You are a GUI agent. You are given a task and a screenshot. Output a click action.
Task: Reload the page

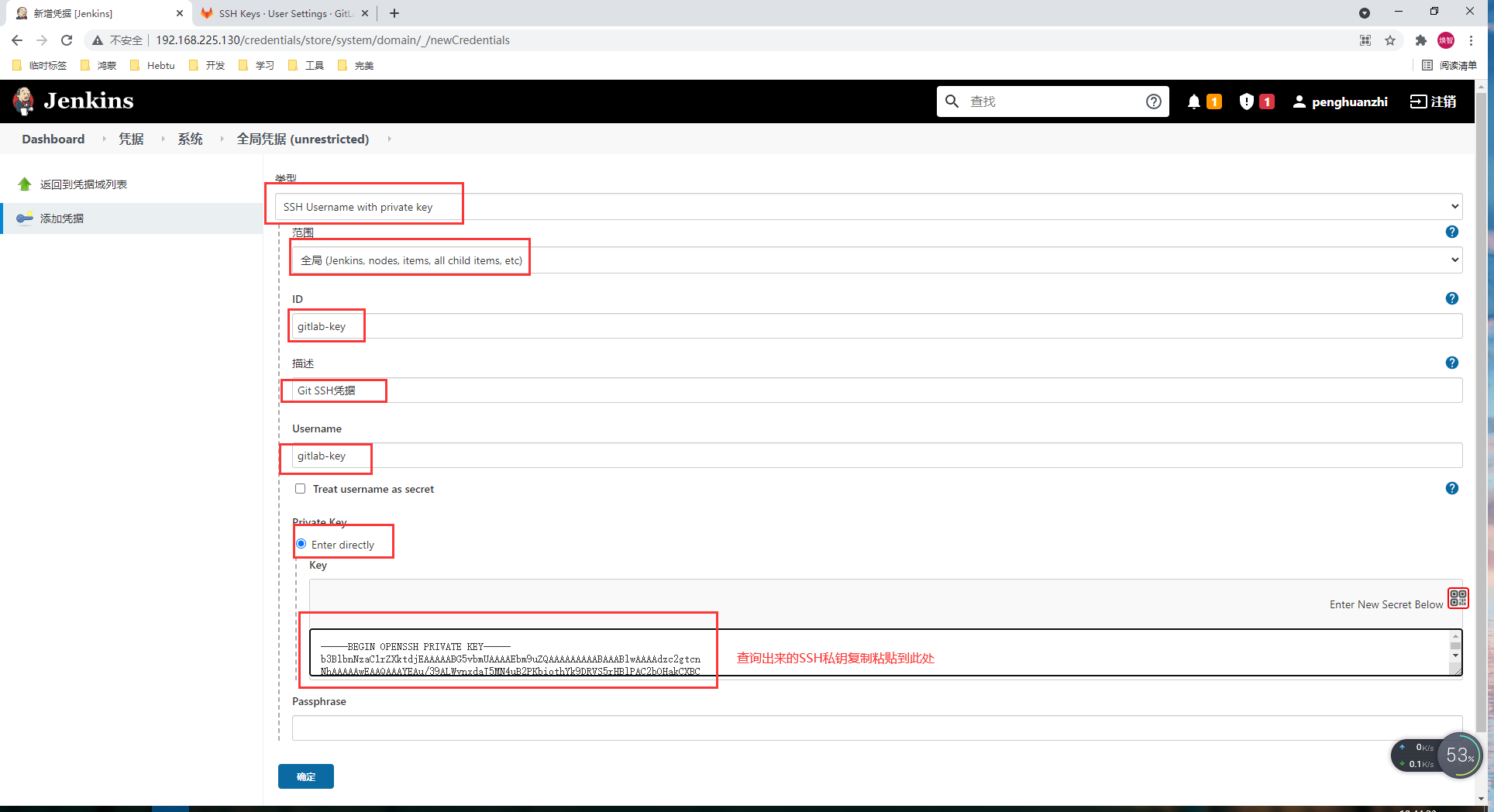67,40
